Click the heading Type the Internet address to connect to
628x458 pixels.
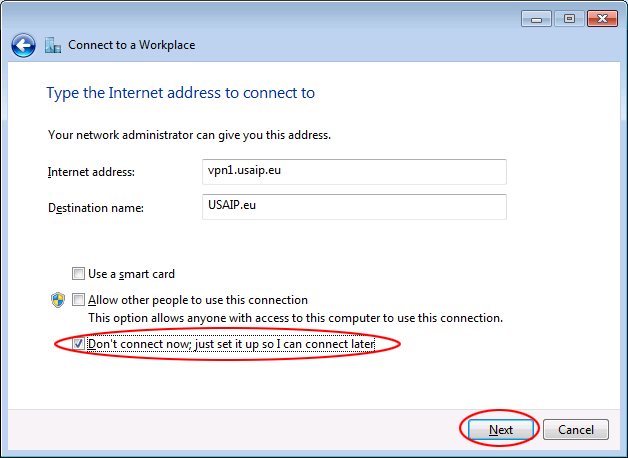181,93
